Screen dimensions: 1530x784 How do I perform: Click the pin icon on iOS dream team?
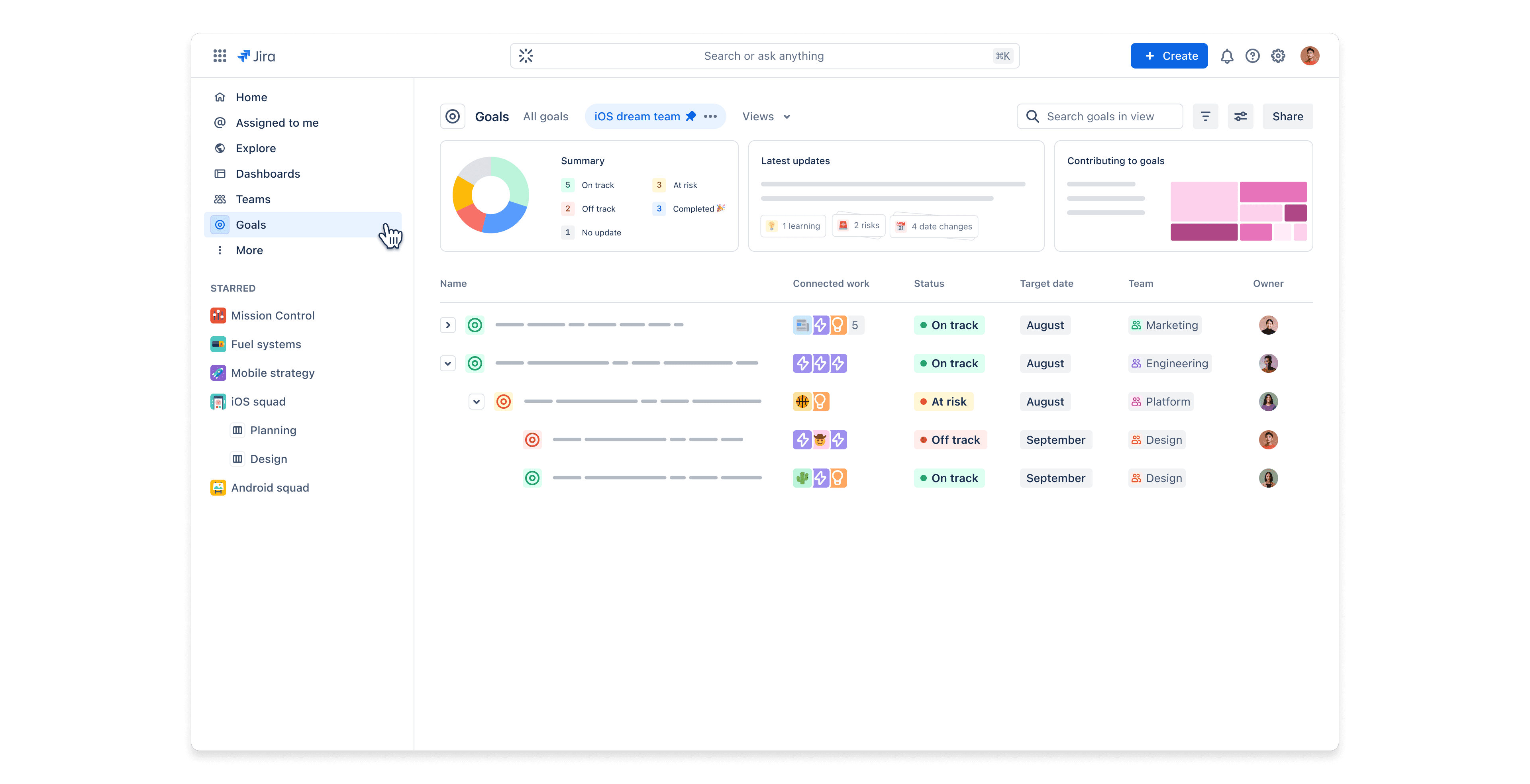coord(691,116)
